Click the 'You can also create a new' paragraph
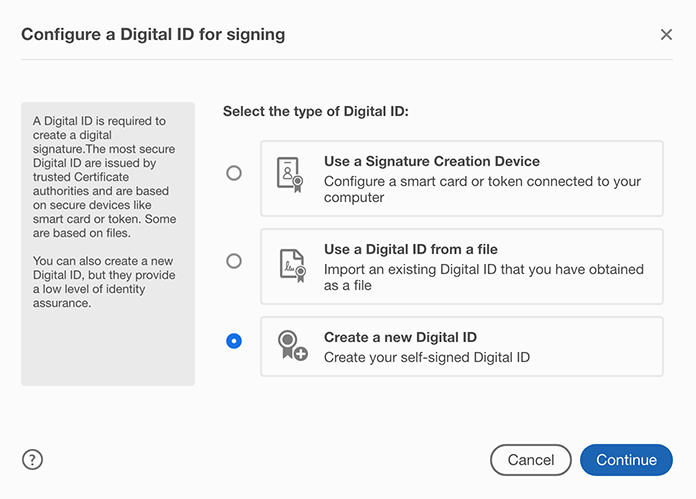This screenshot has height=499, width=696. pos(104,282)
